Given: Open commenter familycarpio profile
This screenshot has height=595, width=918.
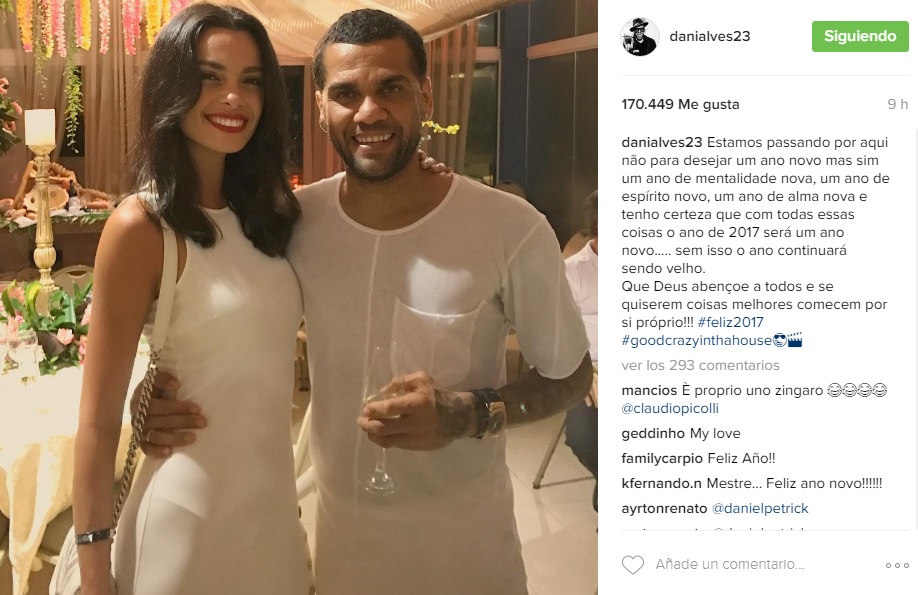Looking at the screenshot, I should 662,459.
